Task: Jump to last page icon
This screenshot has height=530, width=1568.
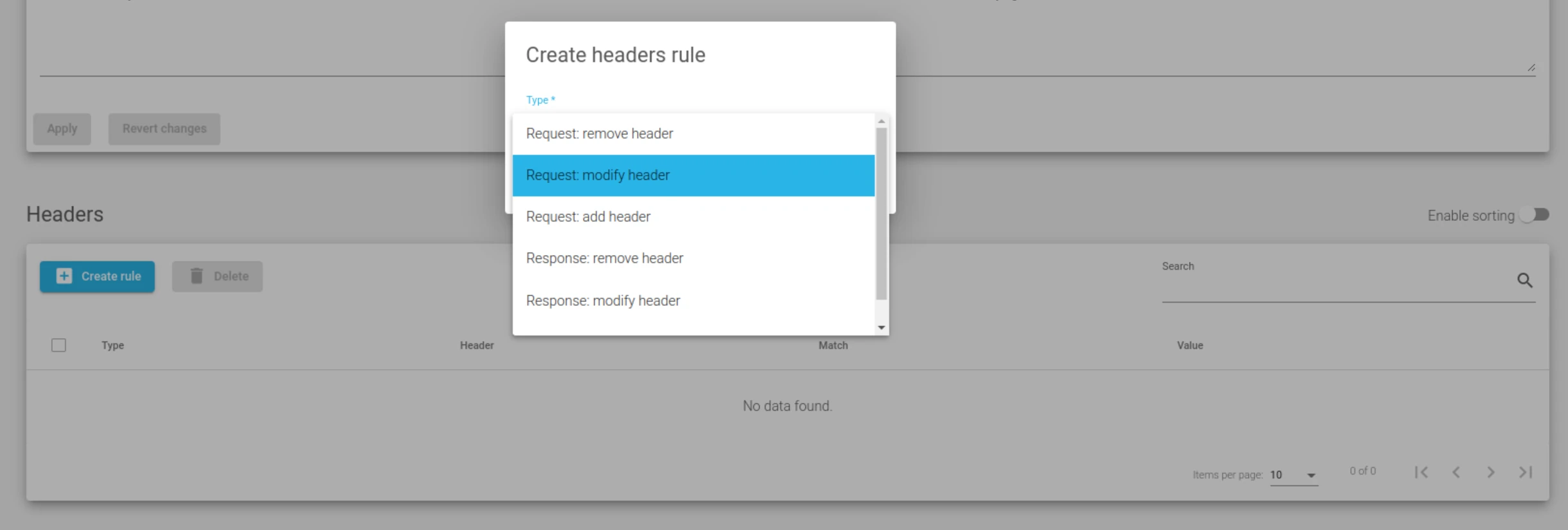Action: 1526,472
